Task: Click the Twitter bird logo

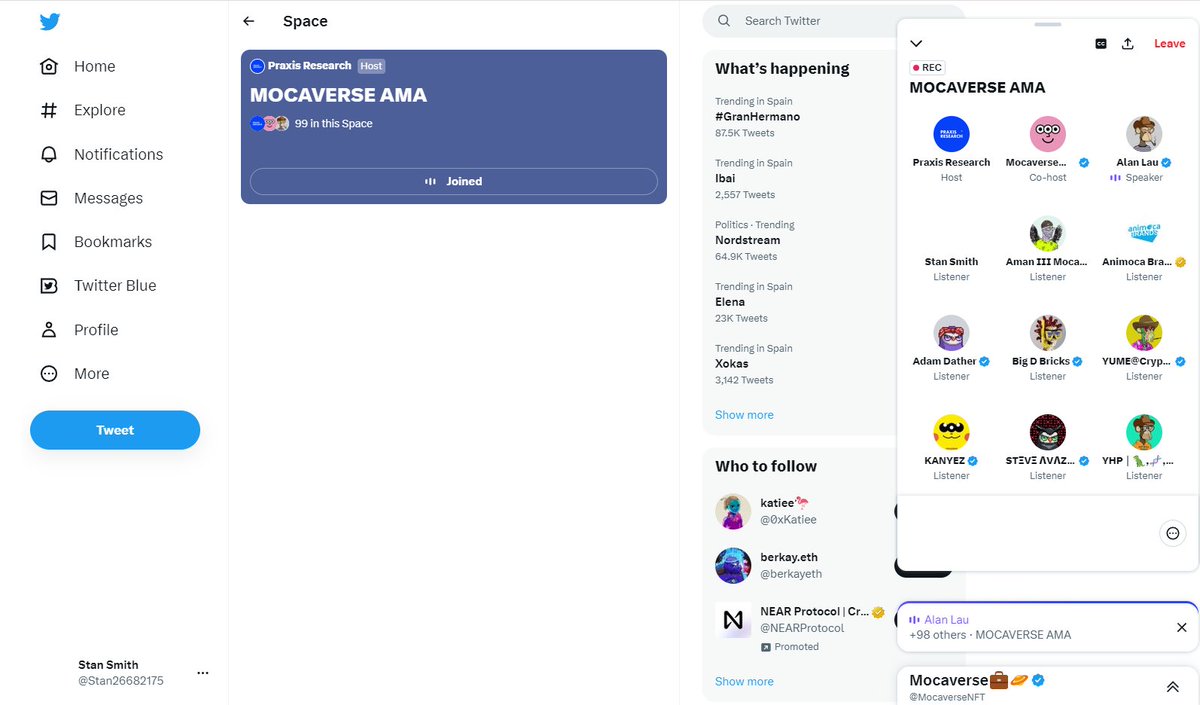Action: 50,22
